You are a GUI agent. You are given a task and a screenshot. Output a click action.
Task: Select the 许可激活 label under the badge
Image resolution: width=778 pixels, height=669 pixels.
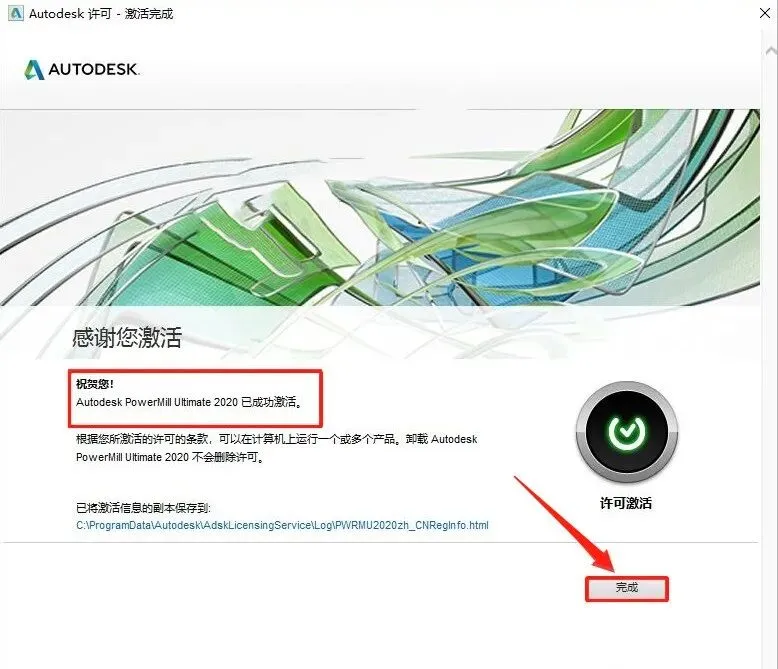tap(626, 503)
